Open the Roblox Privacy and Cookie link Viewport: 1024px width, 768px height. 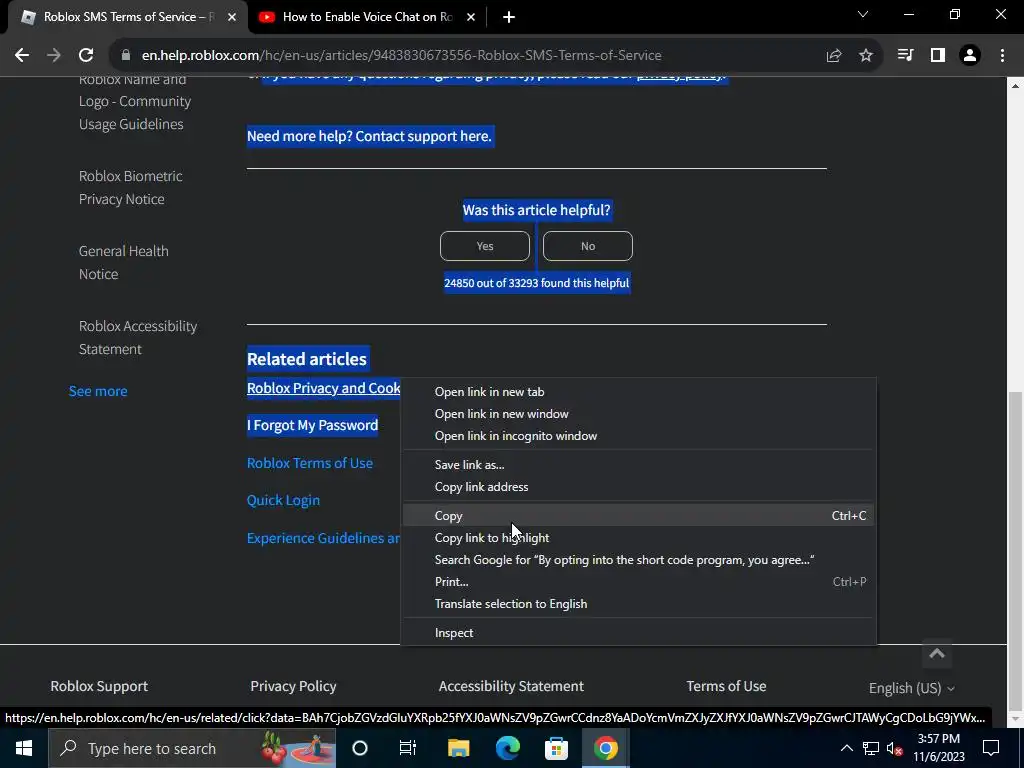pyautogui.click(x=323, y=388)
